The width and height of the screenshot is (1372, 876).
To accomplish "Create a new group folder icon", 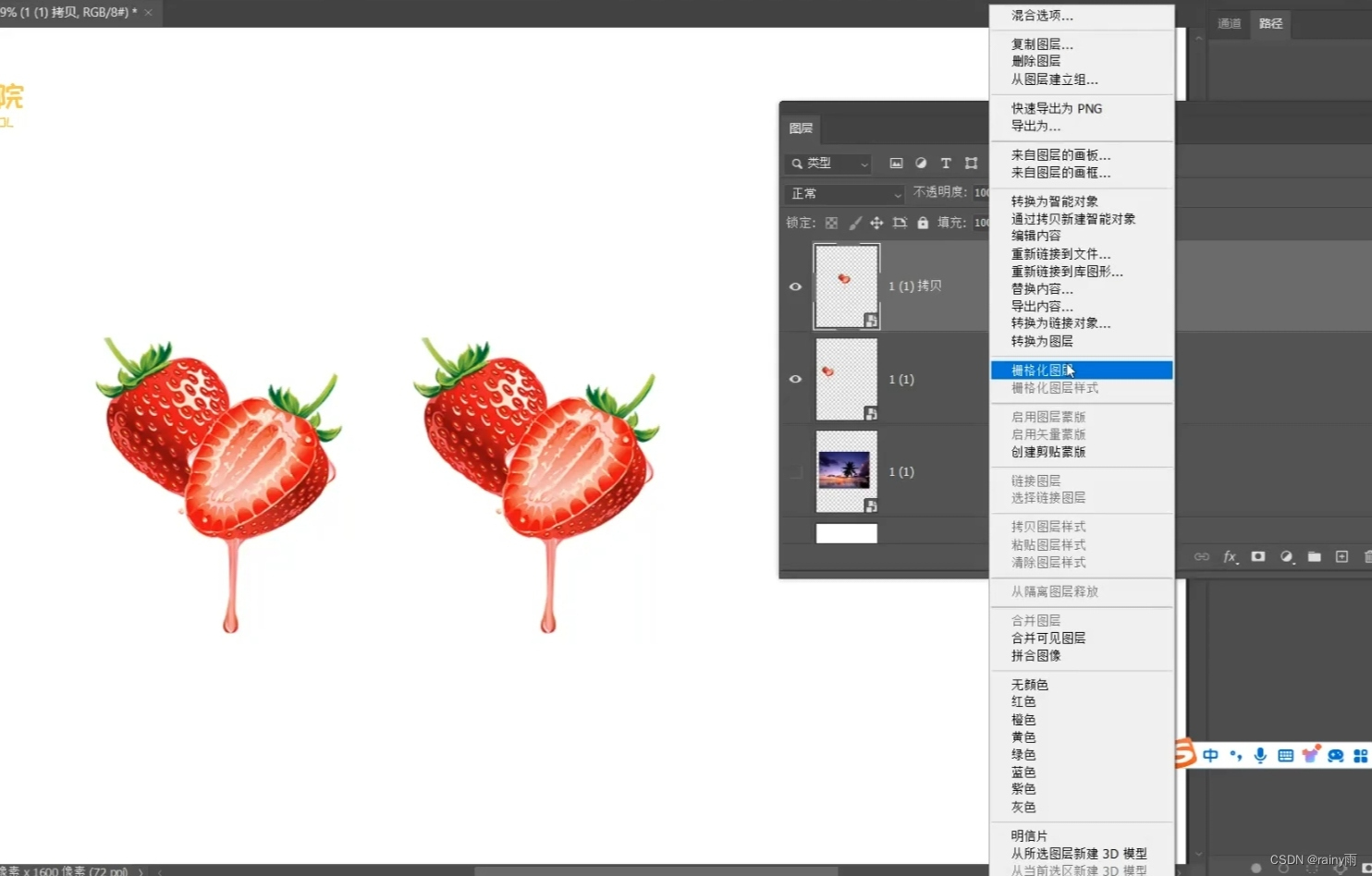I will pos(1314,556).
